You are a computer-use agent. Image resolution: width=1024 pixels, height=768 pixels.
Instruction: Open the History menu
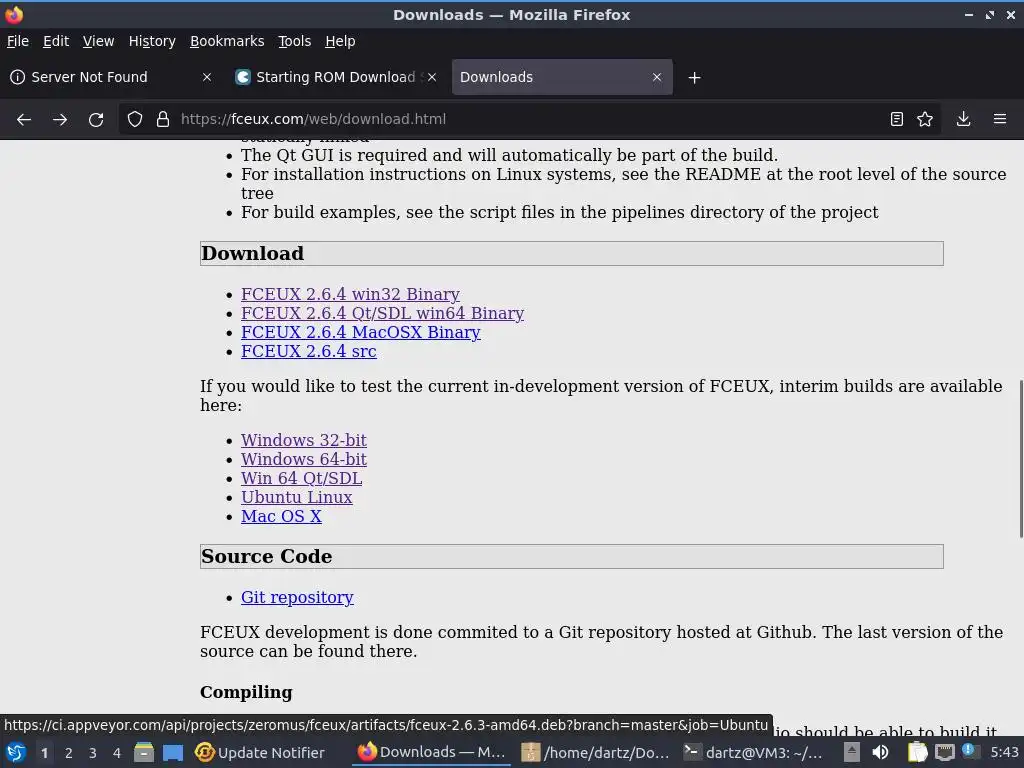(x=152, y=41)
